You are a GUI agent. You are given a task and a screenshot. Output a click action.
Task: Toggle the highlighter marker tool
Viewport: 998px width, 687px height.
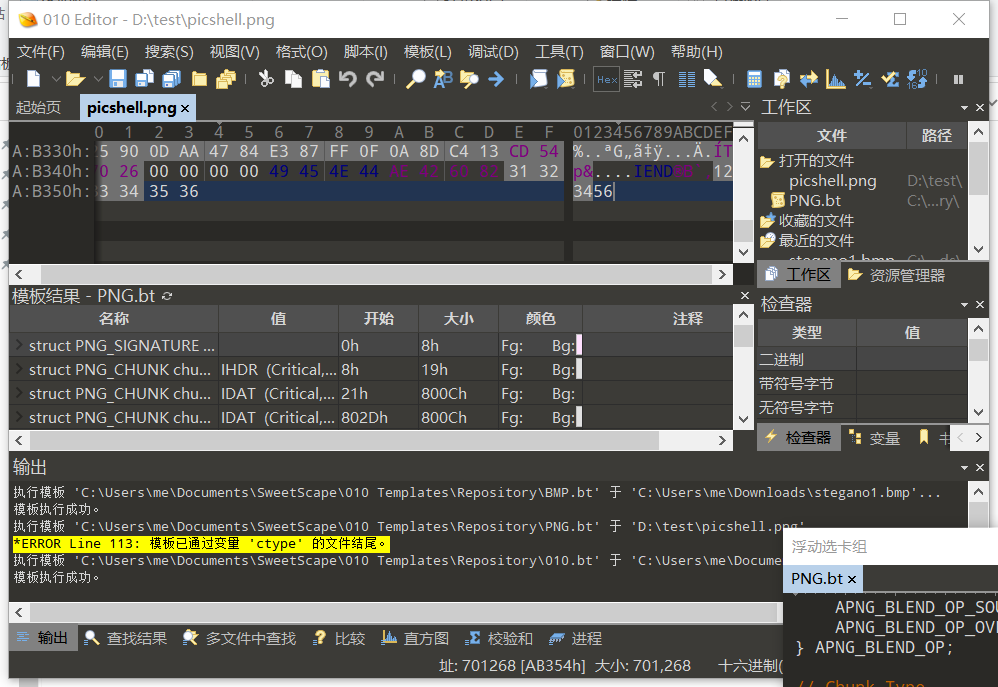713,79
